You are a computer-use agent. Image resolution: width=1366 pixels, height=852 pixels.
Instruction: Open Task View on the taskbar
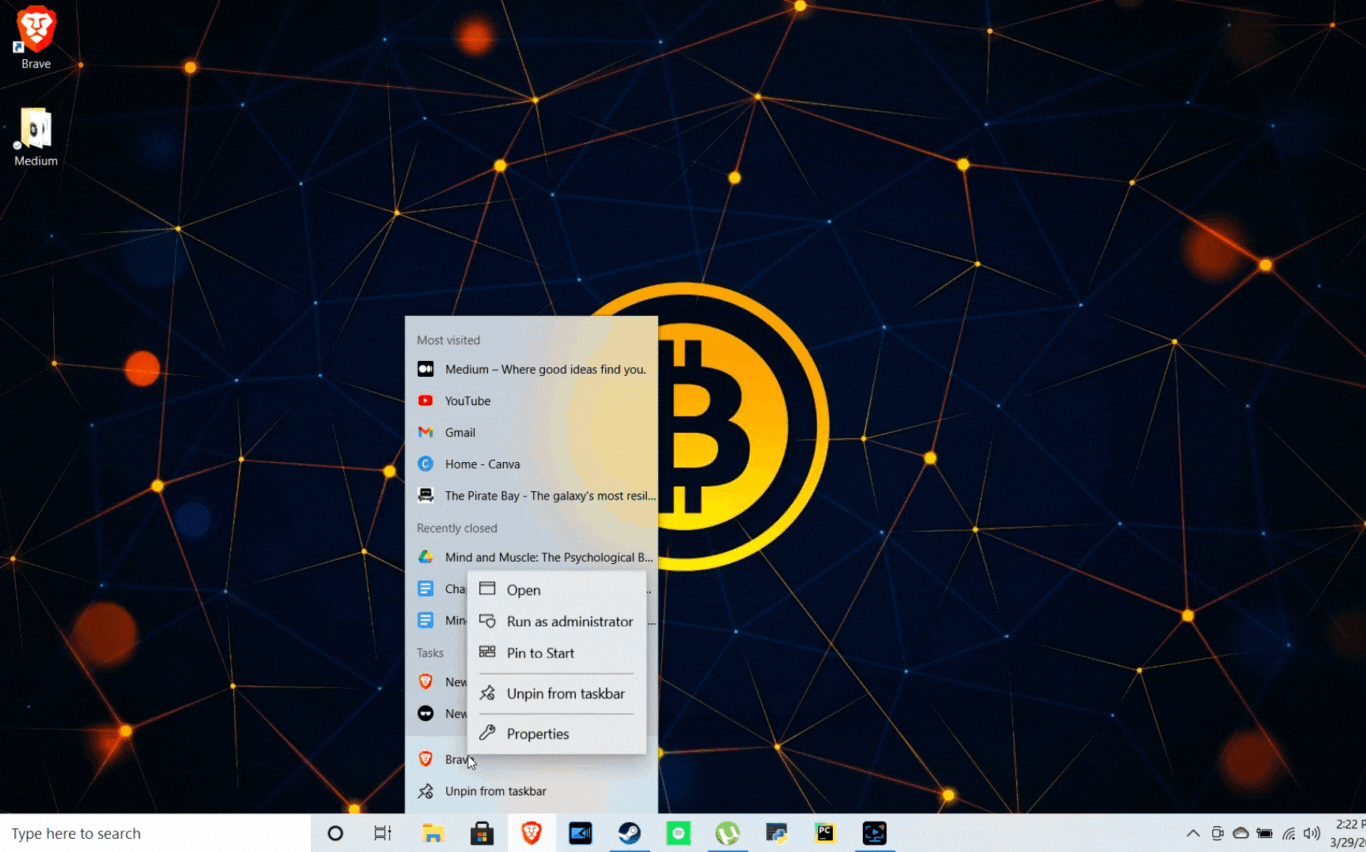(383, 833)
